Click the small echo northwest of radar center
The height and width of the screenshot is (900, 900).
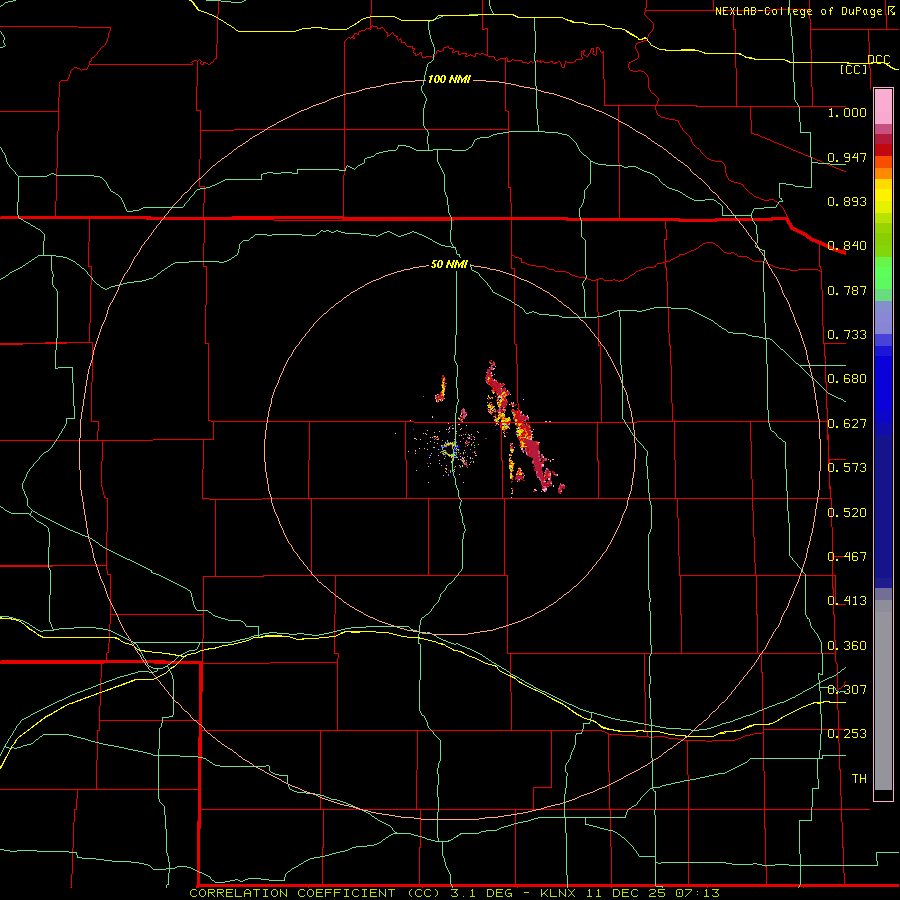coord(441,389)
